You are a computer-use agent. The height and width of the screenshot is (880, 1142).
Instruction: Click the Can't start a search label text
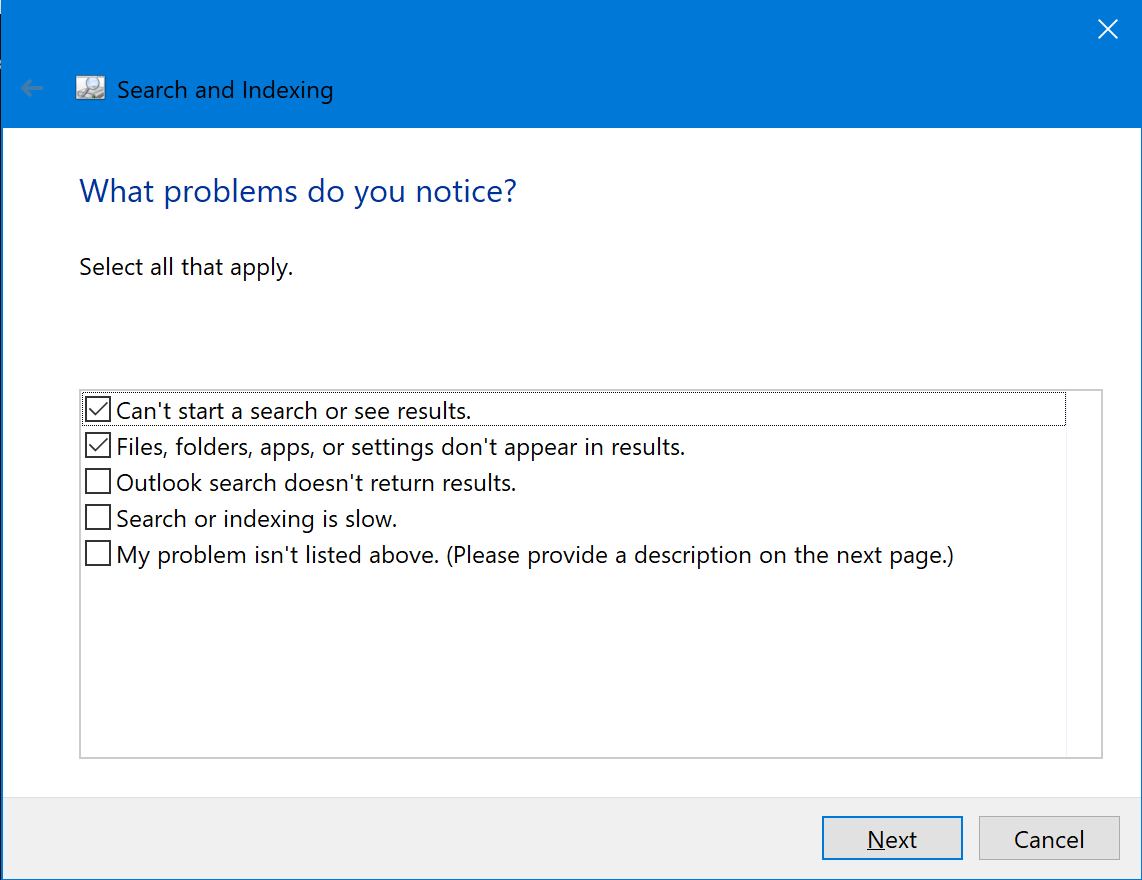pyautogui.click(x=290, y=409)
